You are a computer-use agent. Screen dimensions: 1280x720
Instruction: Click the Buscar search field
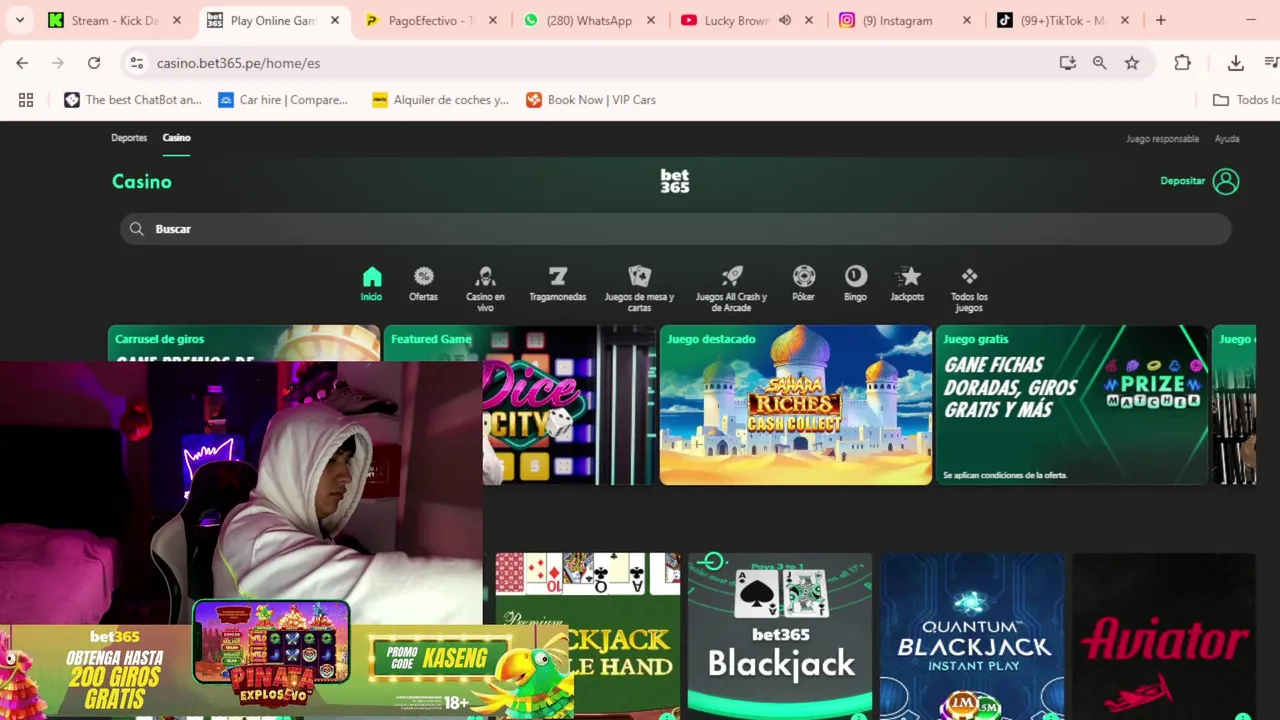pos(675,229)
